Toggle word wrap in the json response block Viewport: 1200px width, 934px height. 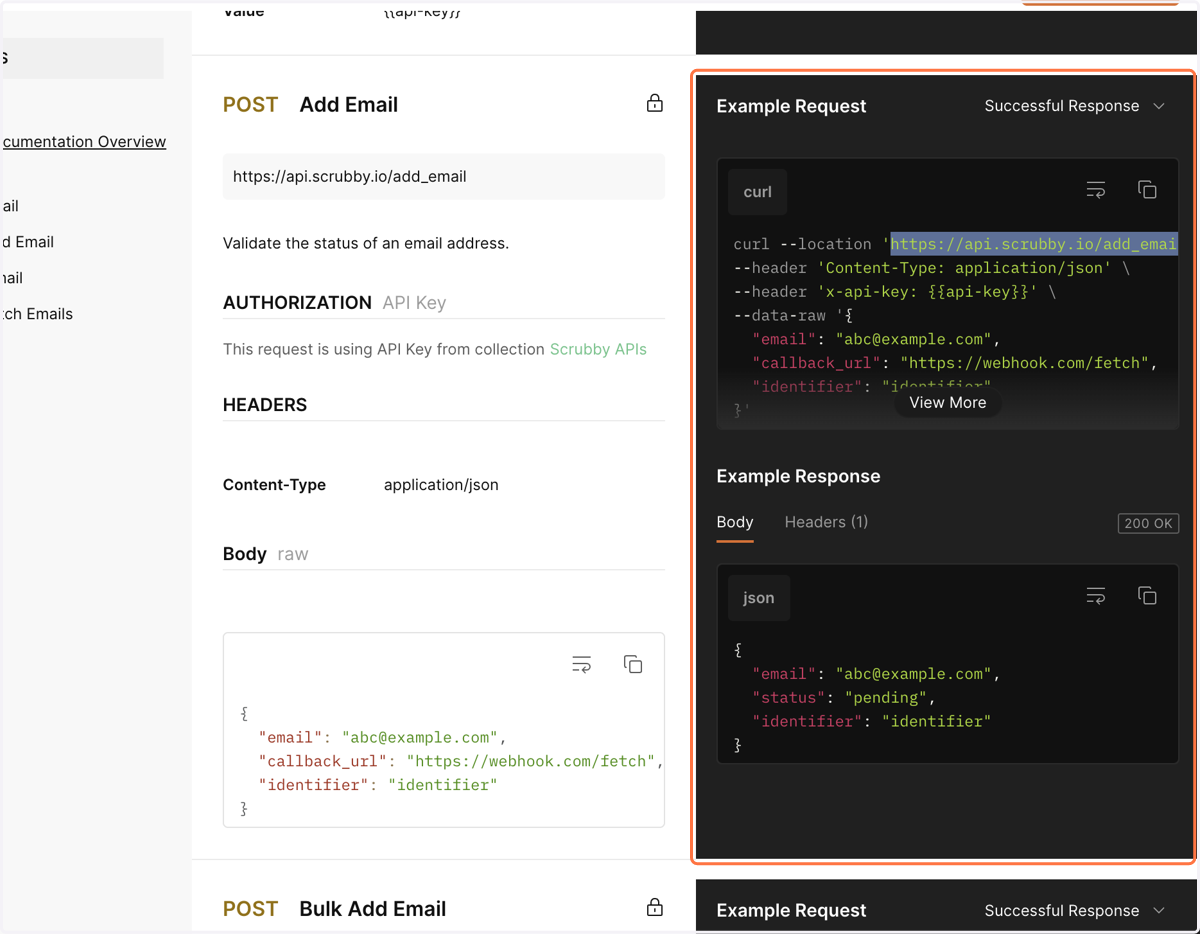point(1096,596)
